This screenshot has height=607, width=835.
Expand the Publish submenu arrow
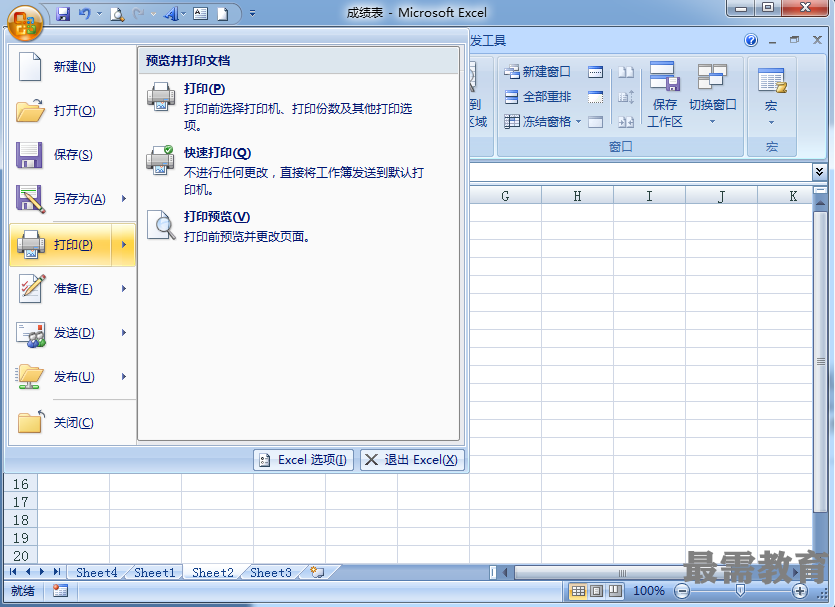pyautogui.click(x=124, y=377)
